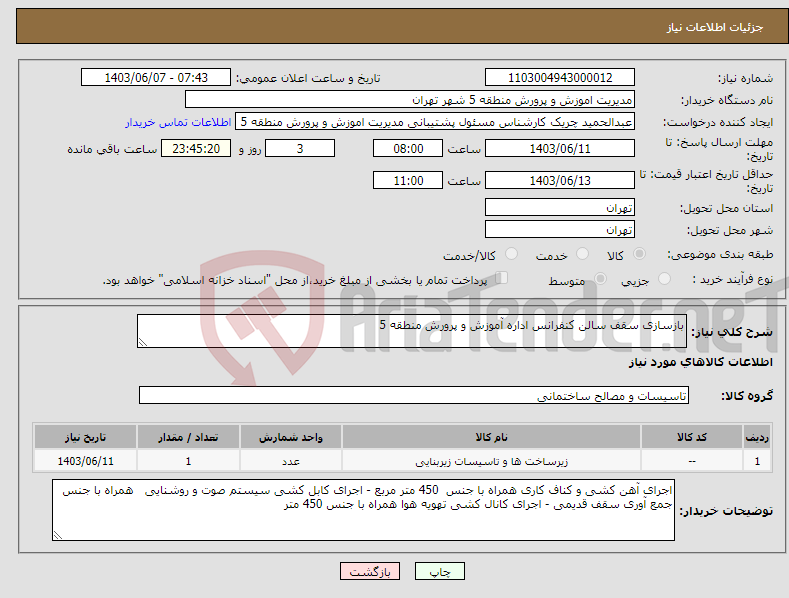Select the جزیی purchase type radio
789x598 pixels.
click(664, 278)
